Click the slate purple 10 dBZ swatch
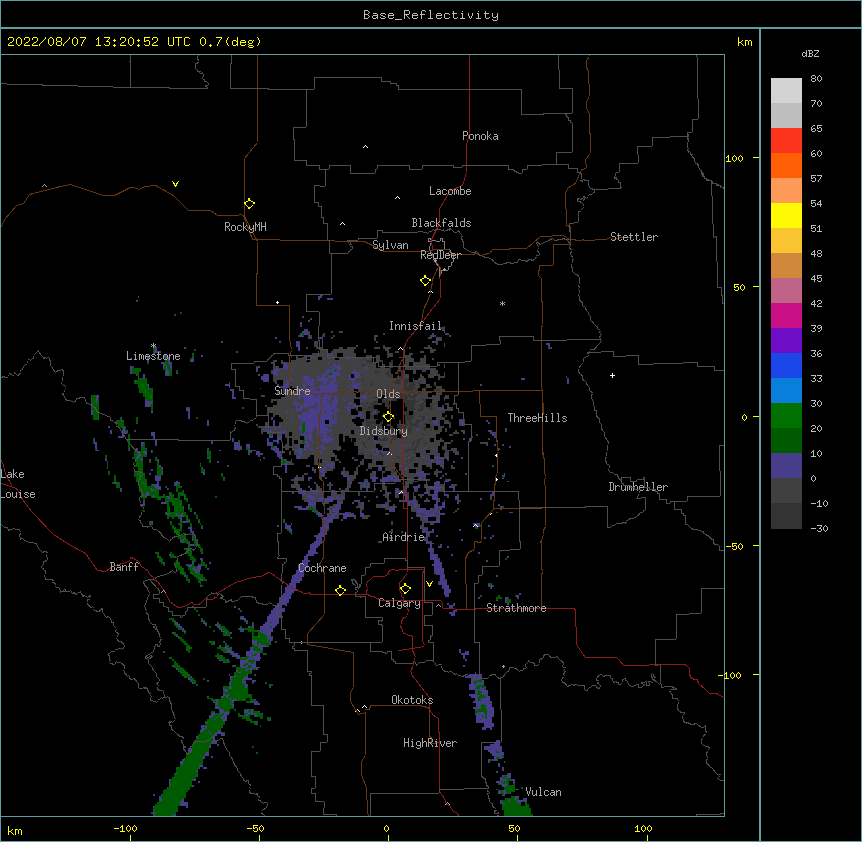 [786, 466]
